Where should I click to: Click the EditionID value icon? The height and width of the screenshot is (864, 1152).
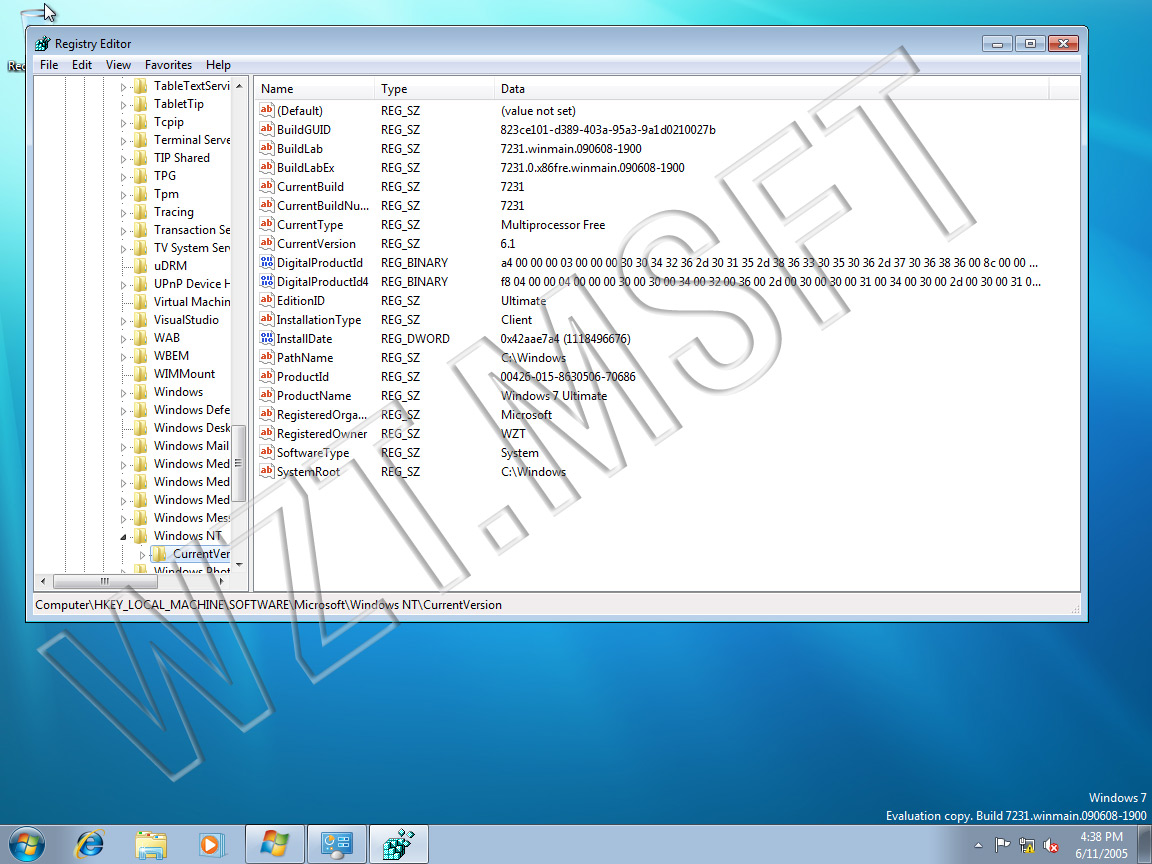pos(266,300)
